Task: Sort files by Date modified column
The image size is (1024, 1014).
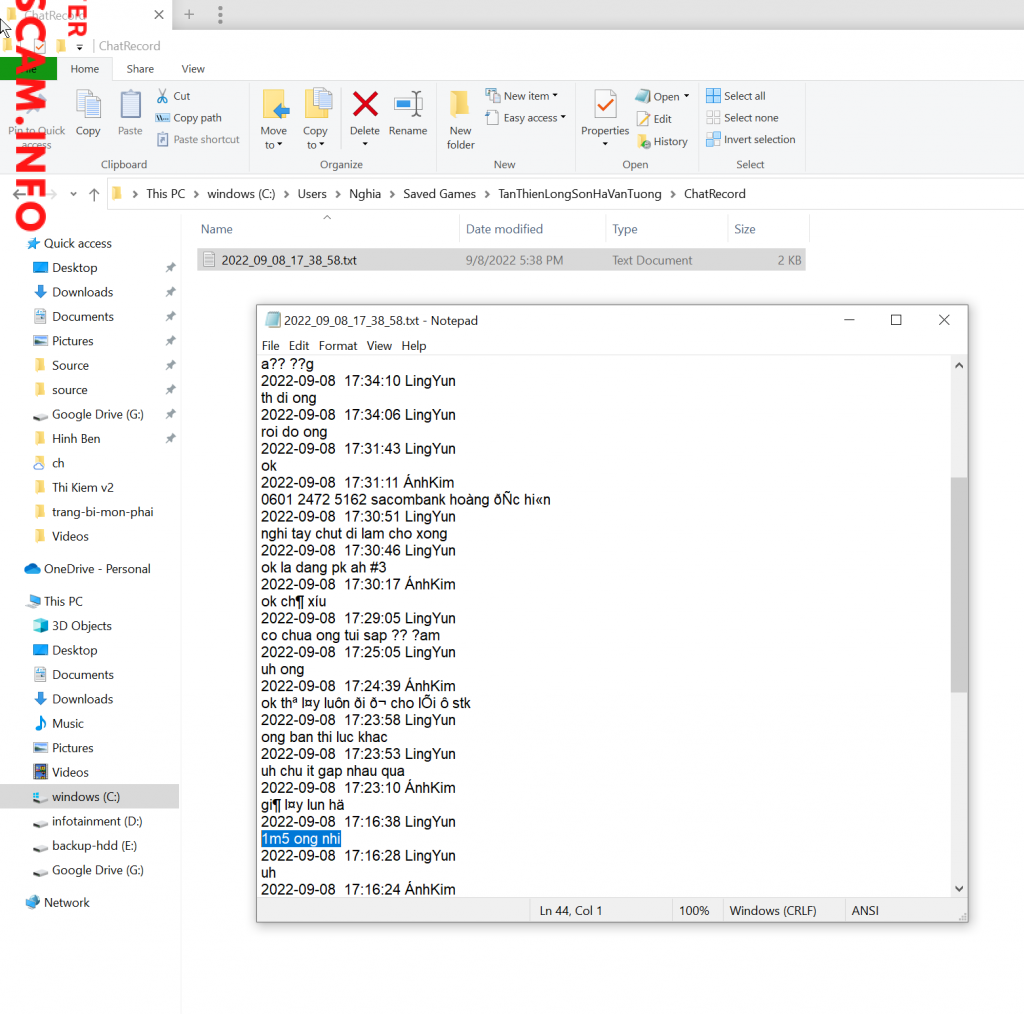Action: (x=504, y=229)
